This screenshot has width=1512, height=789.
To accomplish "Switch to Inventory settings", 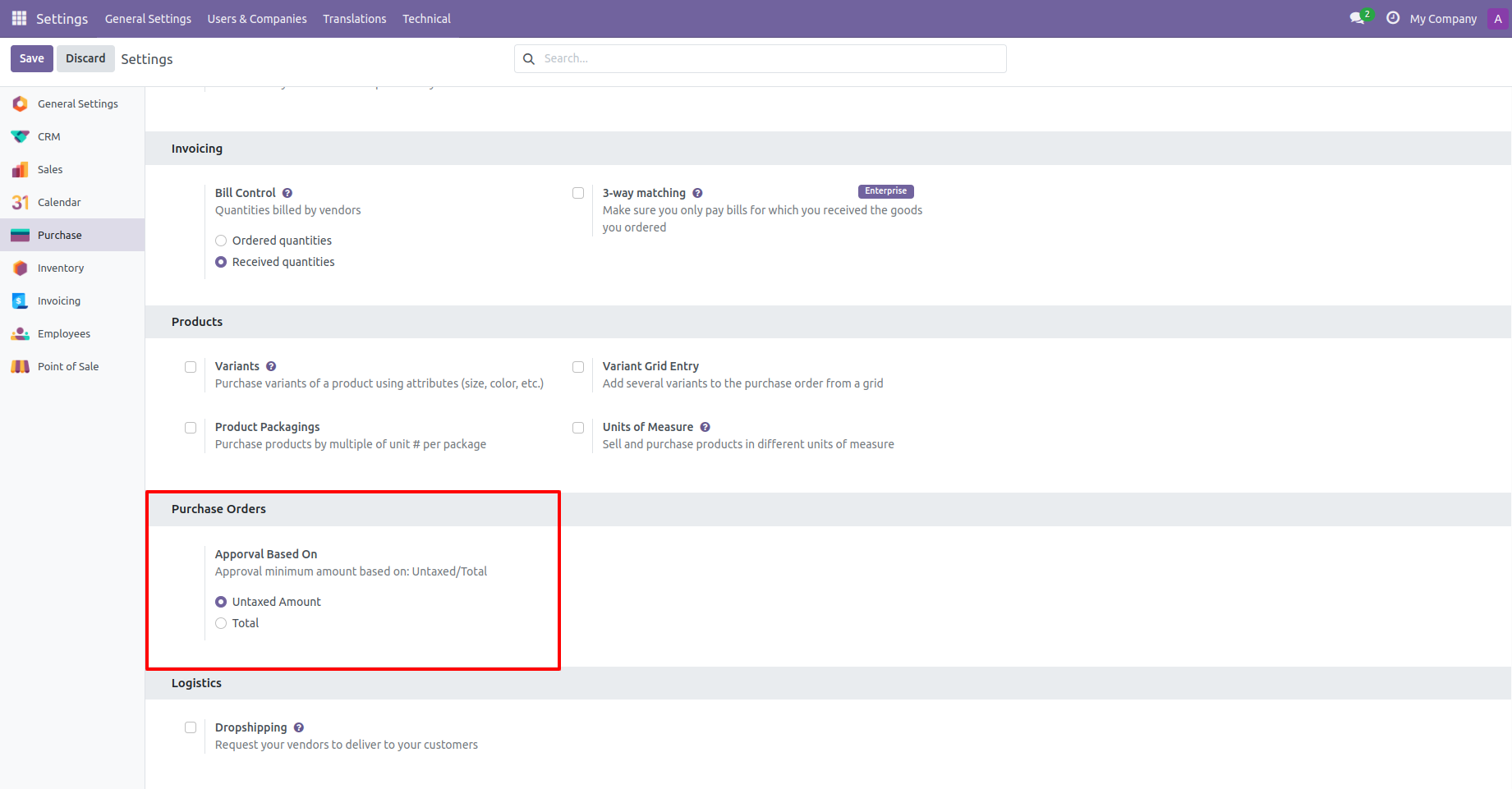I will pos(60,268).
